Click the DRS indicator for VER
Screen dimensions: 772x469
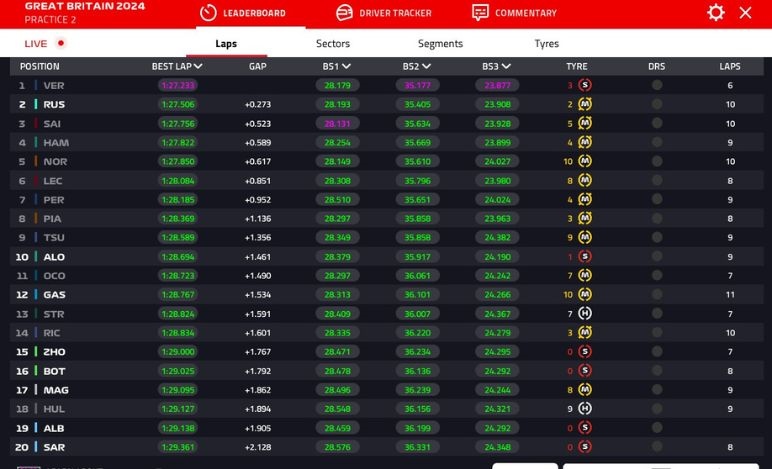[657, 86]
